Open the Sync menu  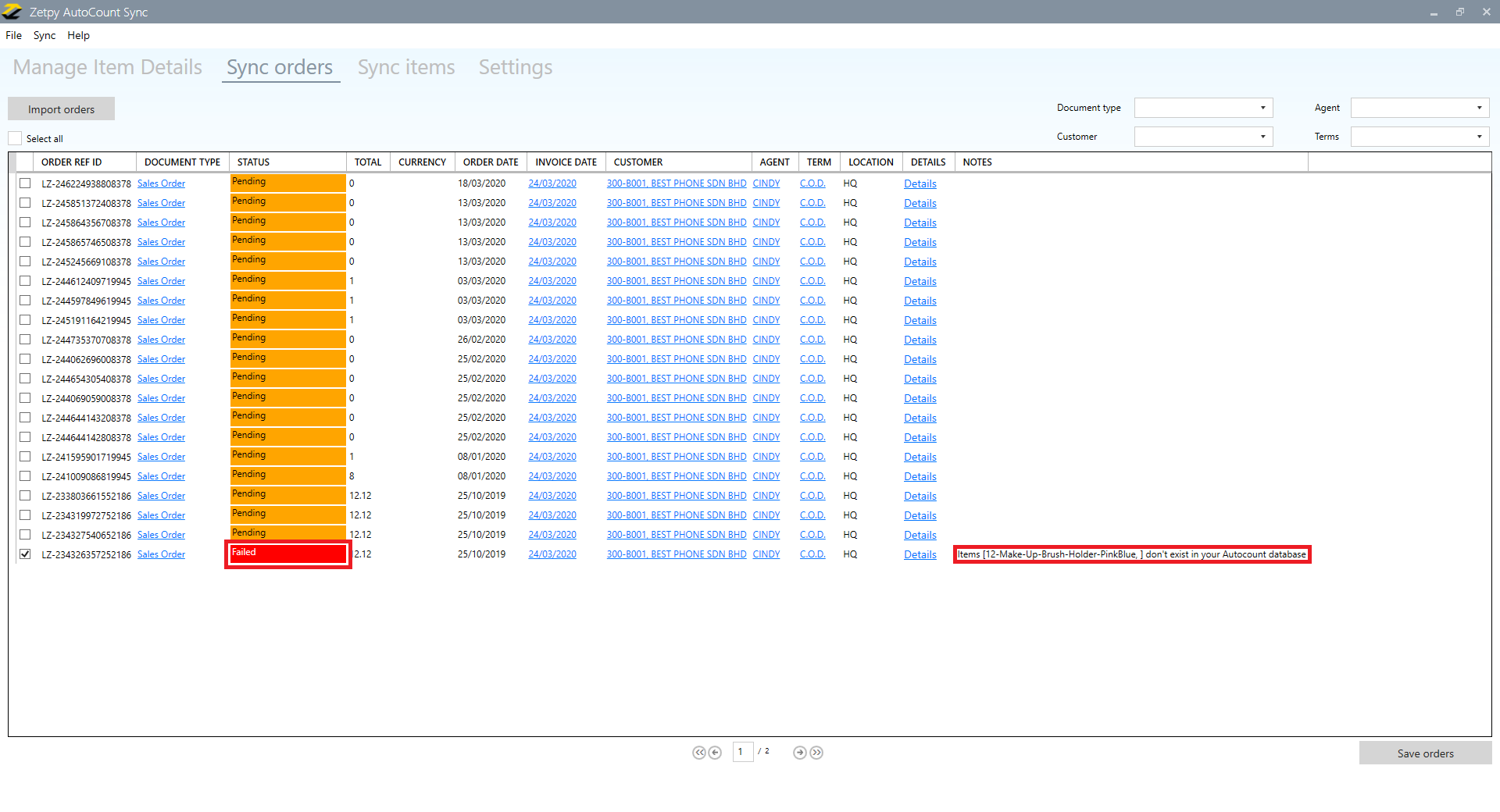click(45, 35)
